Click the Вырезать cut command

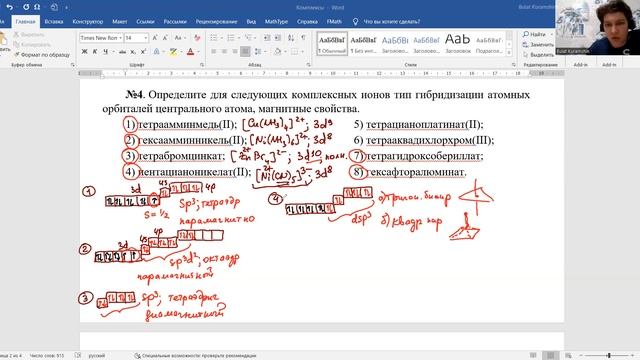(29, 35)
